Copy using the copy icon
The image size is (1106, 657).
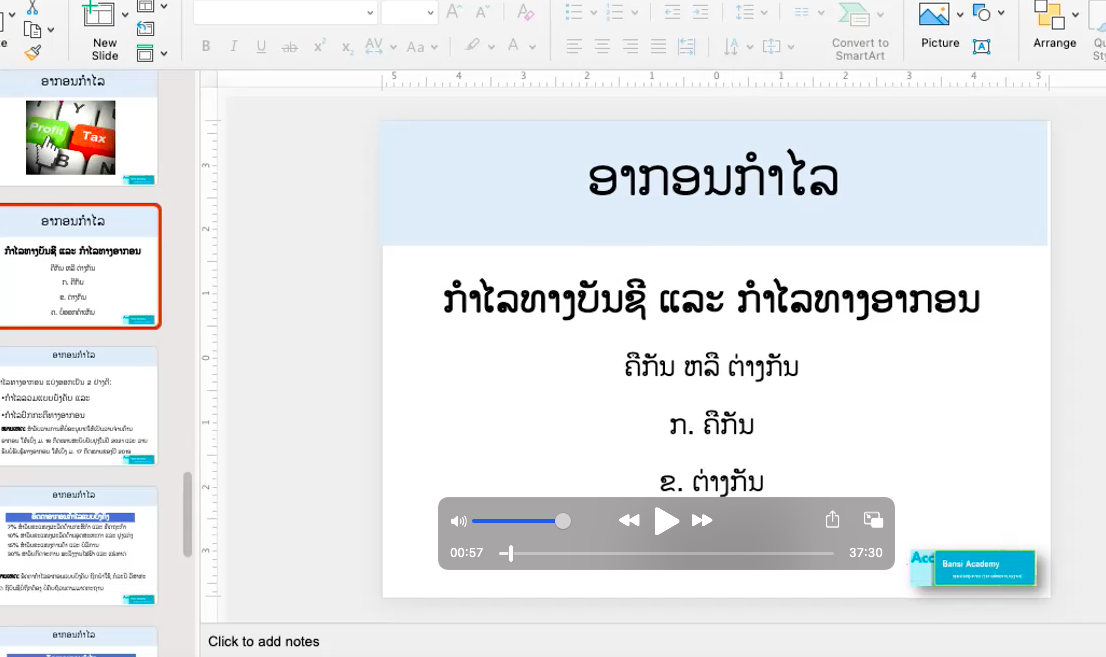32,30
